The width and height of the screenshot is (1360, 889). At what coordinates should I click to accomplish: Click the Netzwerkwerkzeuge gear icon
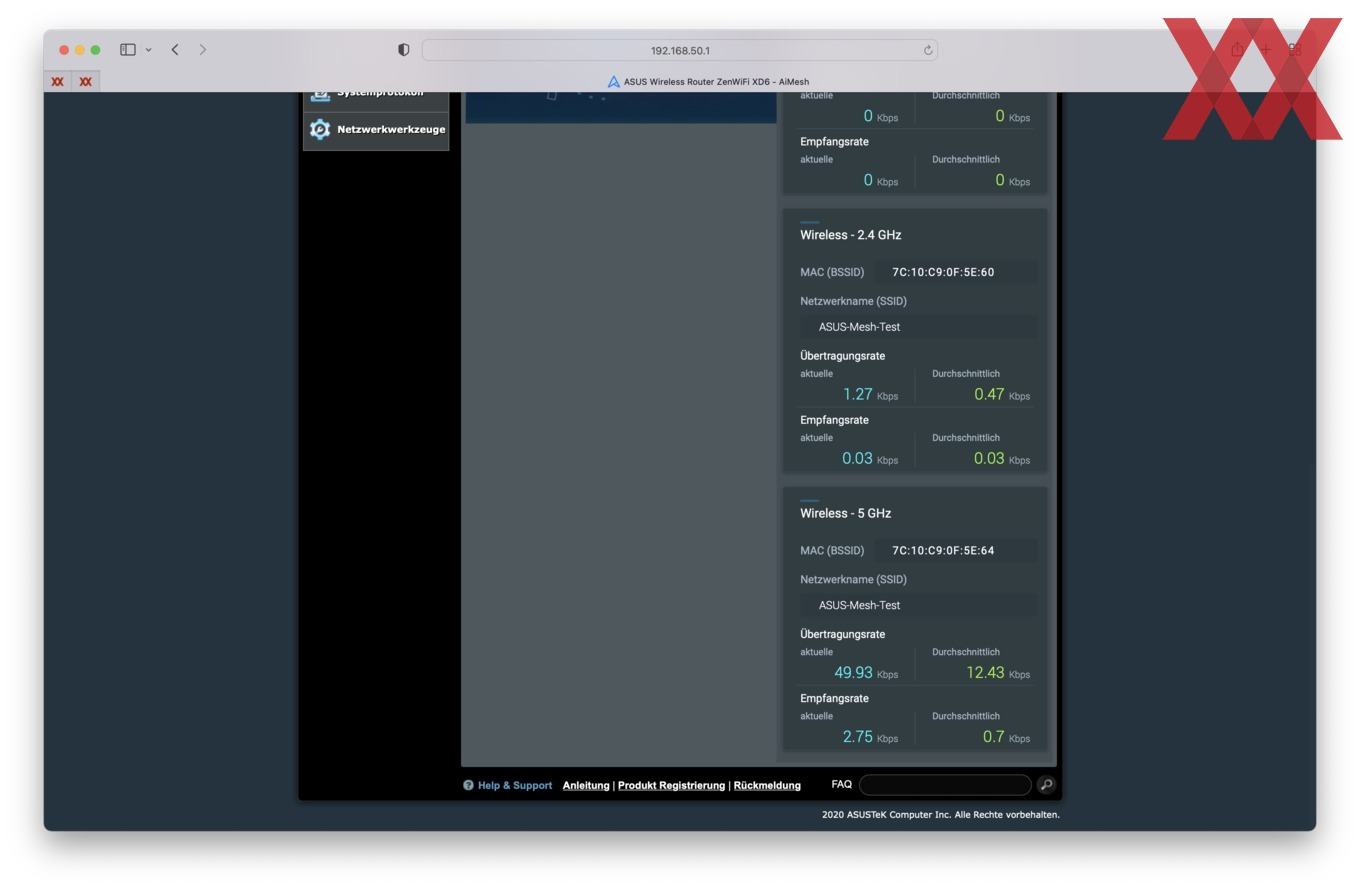click(x=320, y=130)
